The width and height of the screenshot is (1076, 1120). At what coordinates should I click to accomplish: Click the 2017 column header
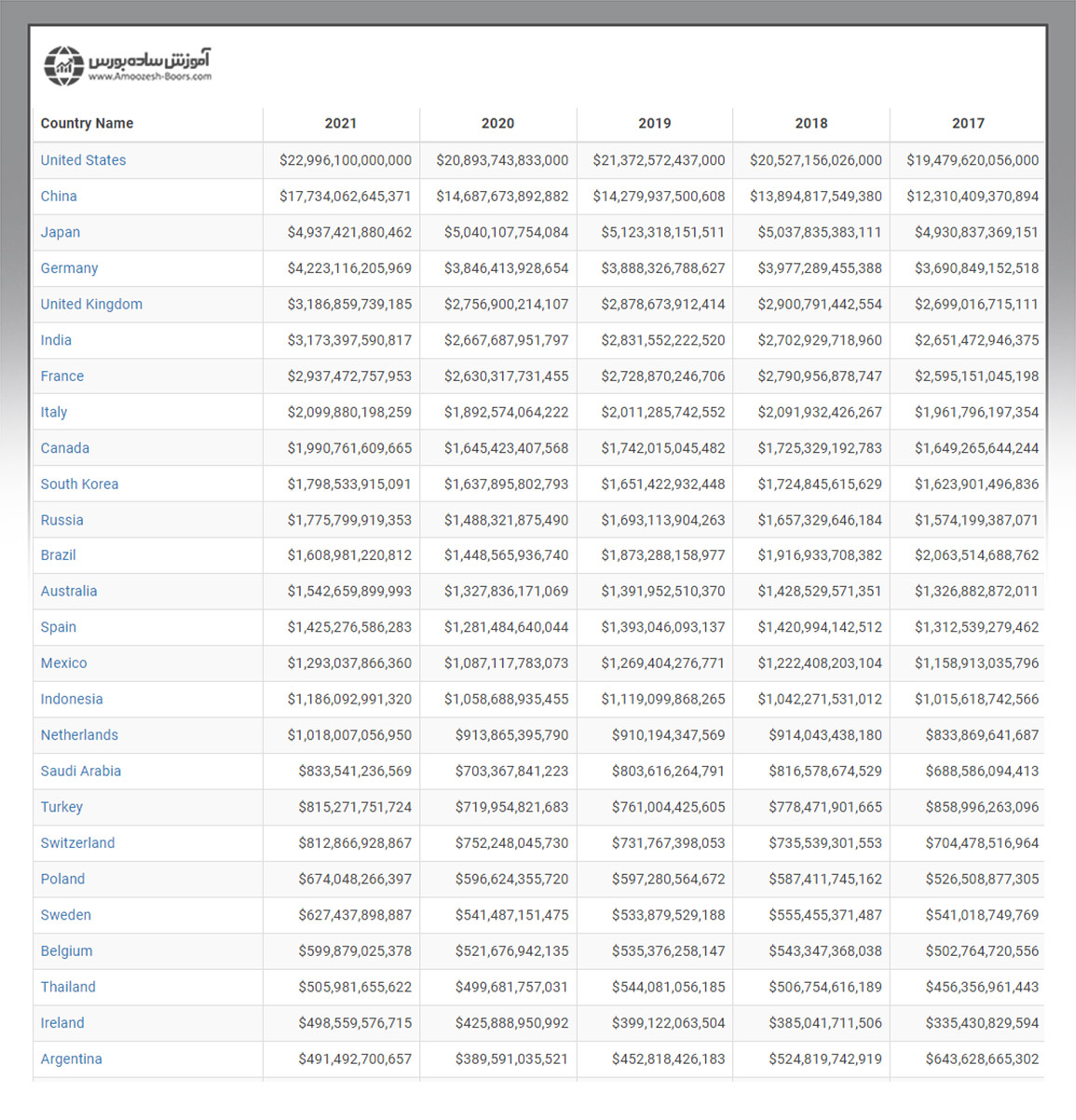pyautogui.click(x=968, y=123)
